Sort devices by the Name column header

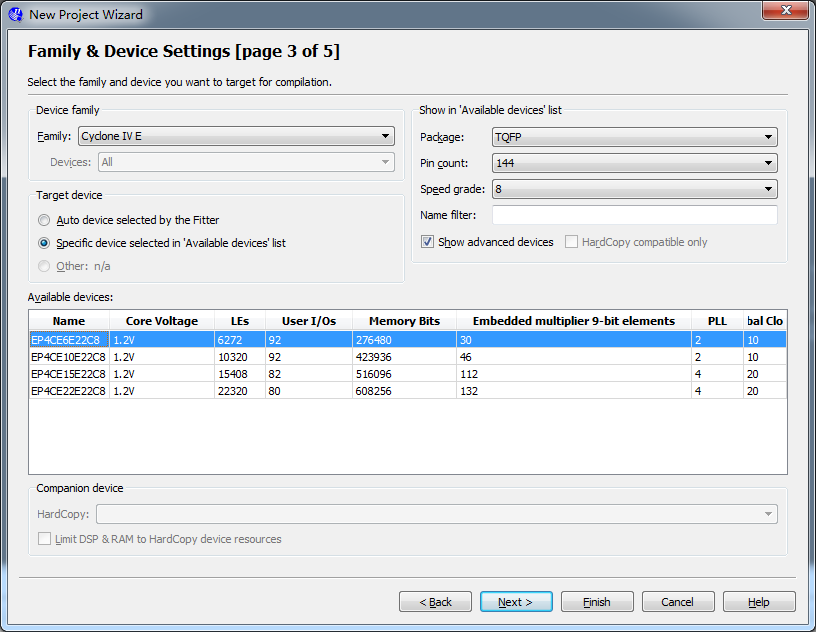coord(69,321)
